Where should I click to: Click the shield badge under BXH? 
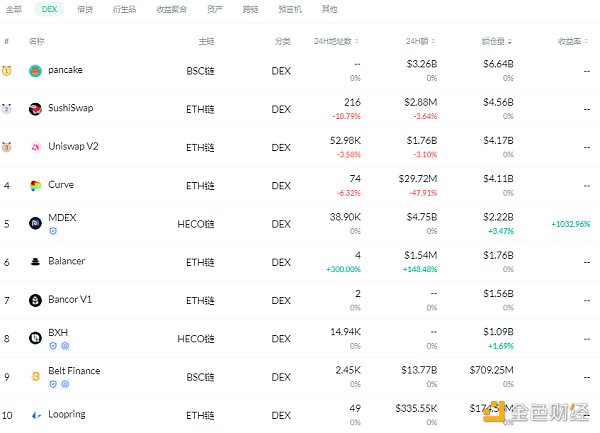coord(53,346)
